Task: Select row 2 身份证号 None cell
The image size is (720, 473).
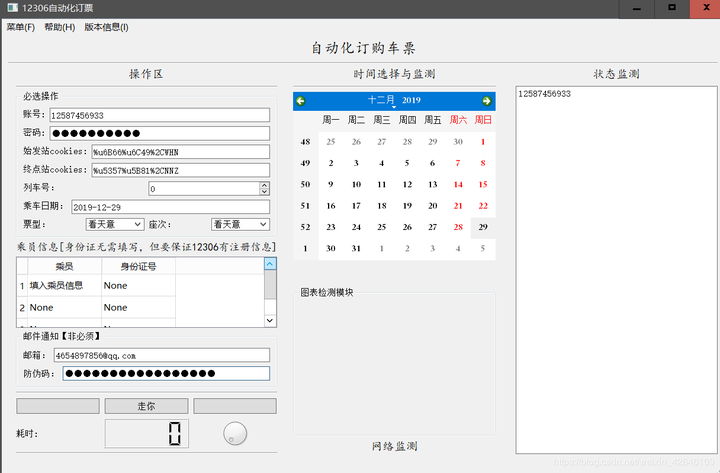Action: point(138,307)
